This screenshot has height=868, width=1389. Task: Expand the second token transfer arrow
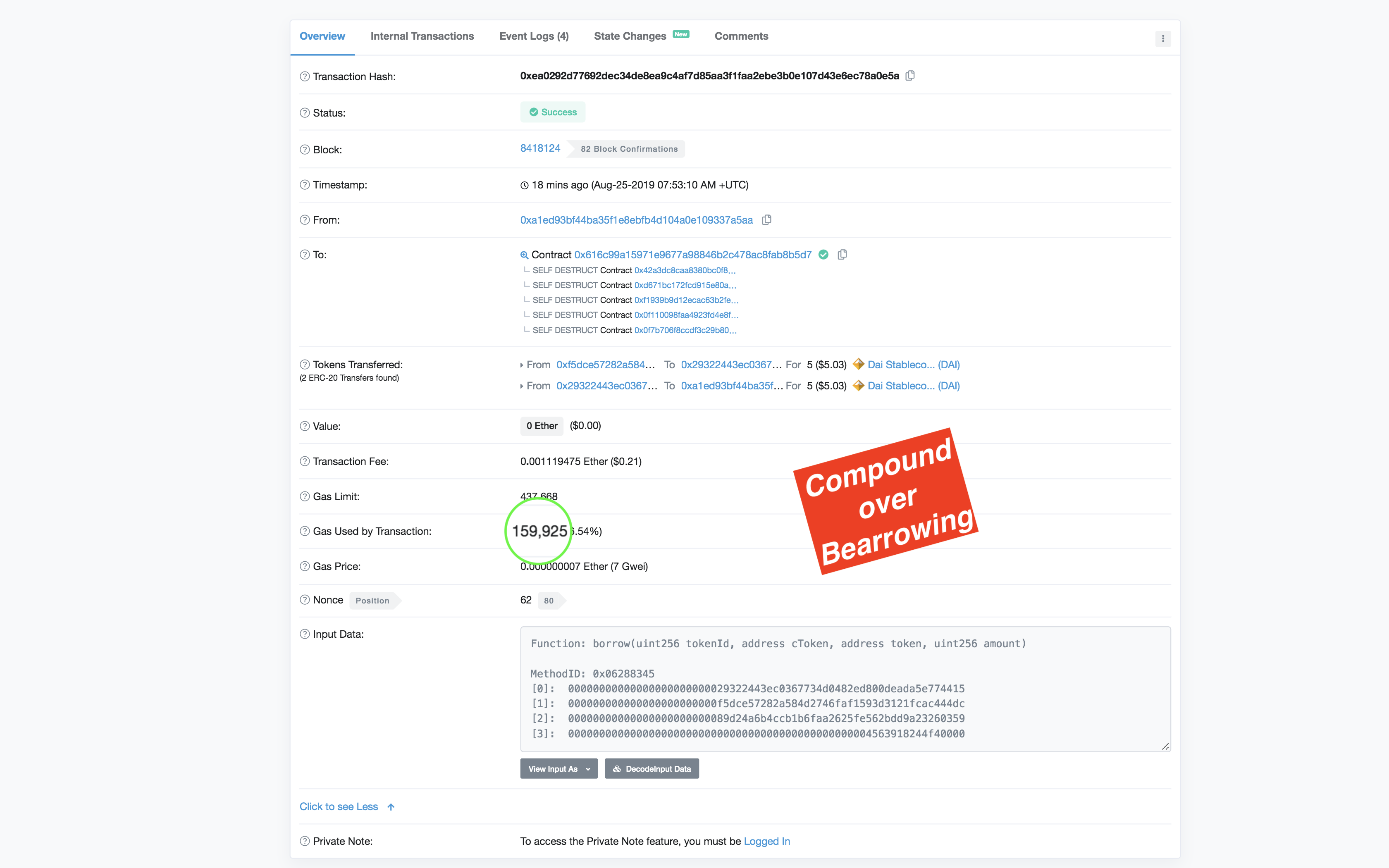pyautogui.click(x=522, y=386)
